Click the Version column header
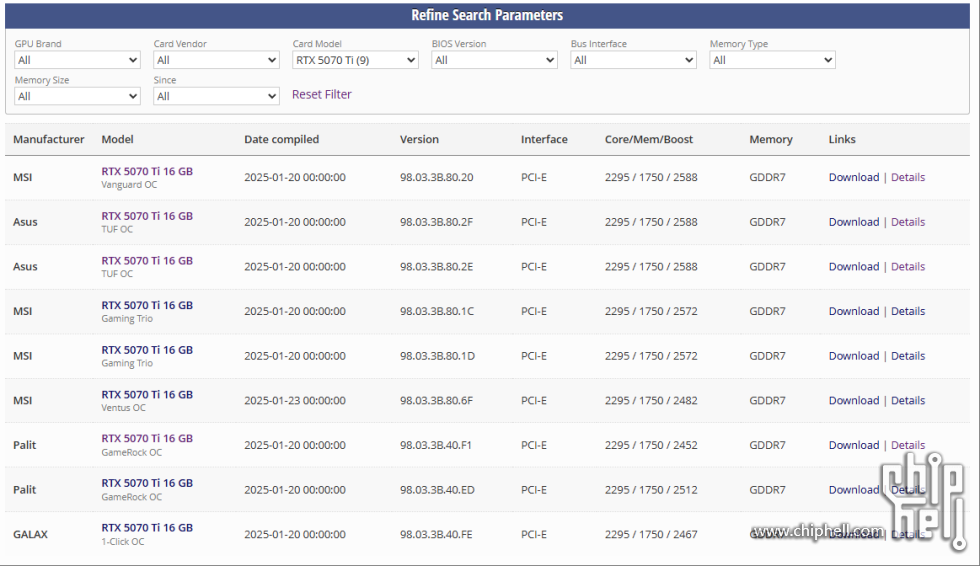 point(419,139)
